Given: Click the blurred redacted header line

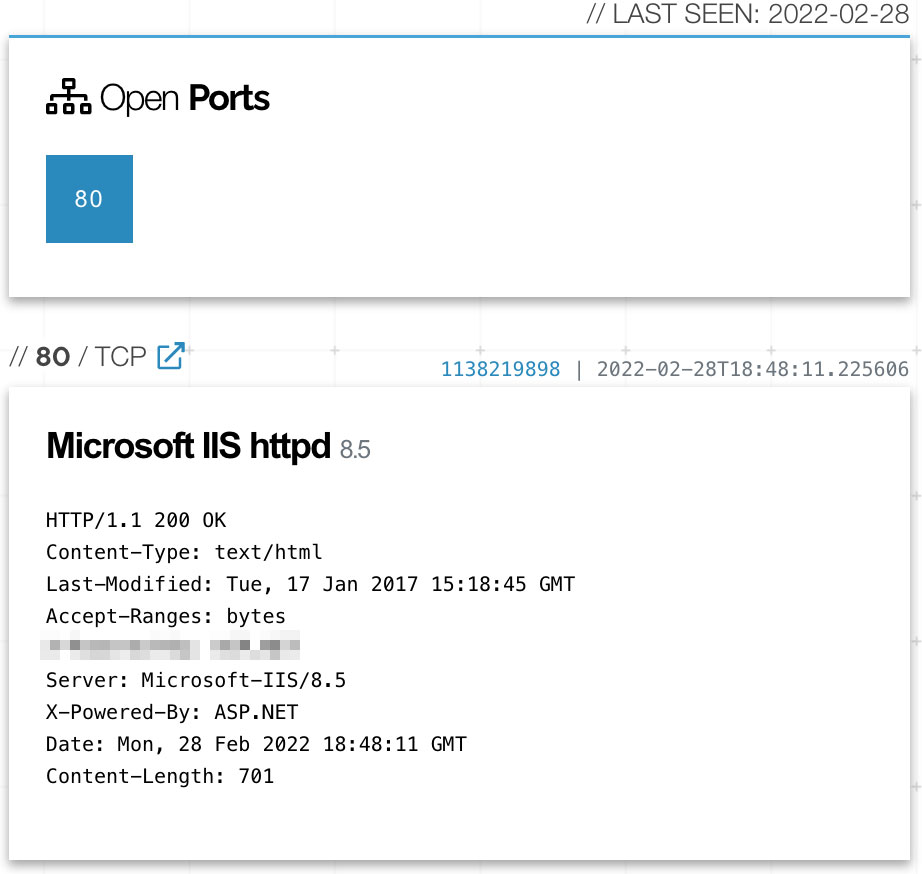Looking at the screenshot, I should (x=170, y=645).
